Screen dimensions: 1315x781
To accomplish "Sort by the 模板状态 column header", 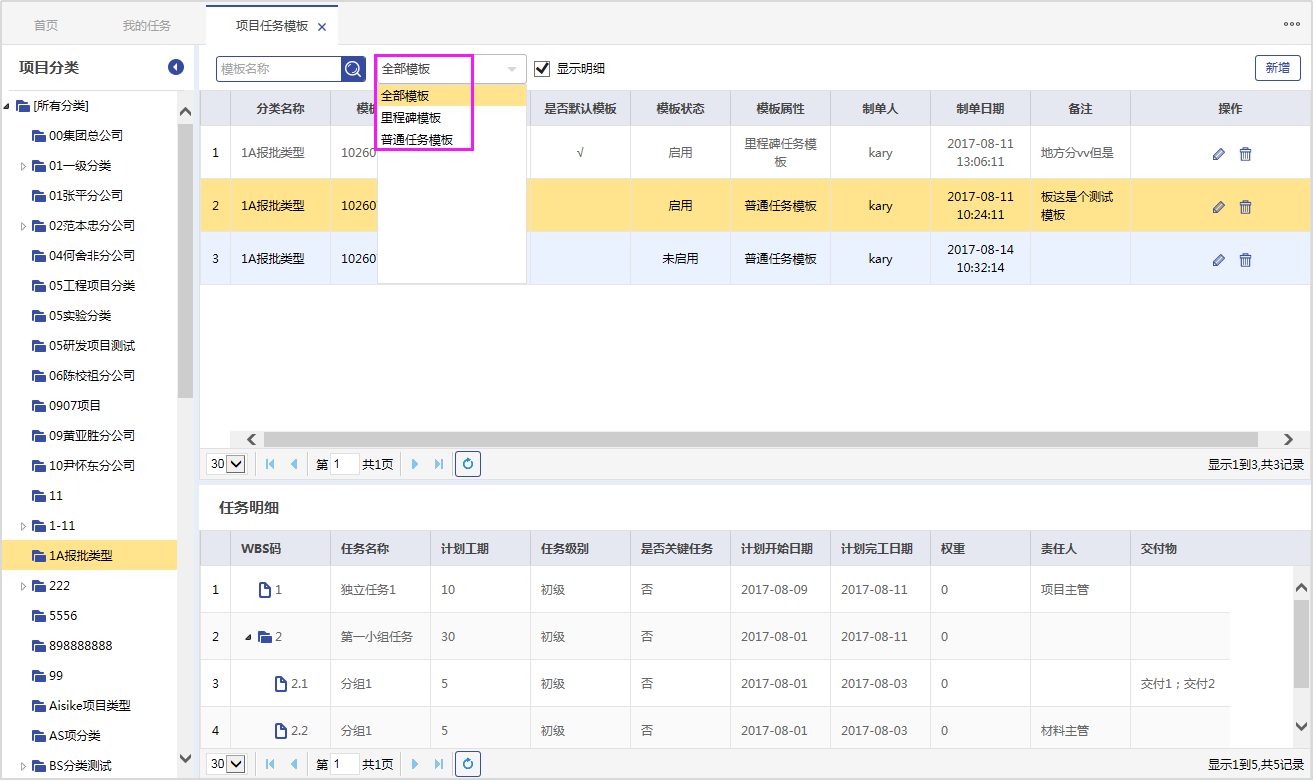I will (680, 109).
